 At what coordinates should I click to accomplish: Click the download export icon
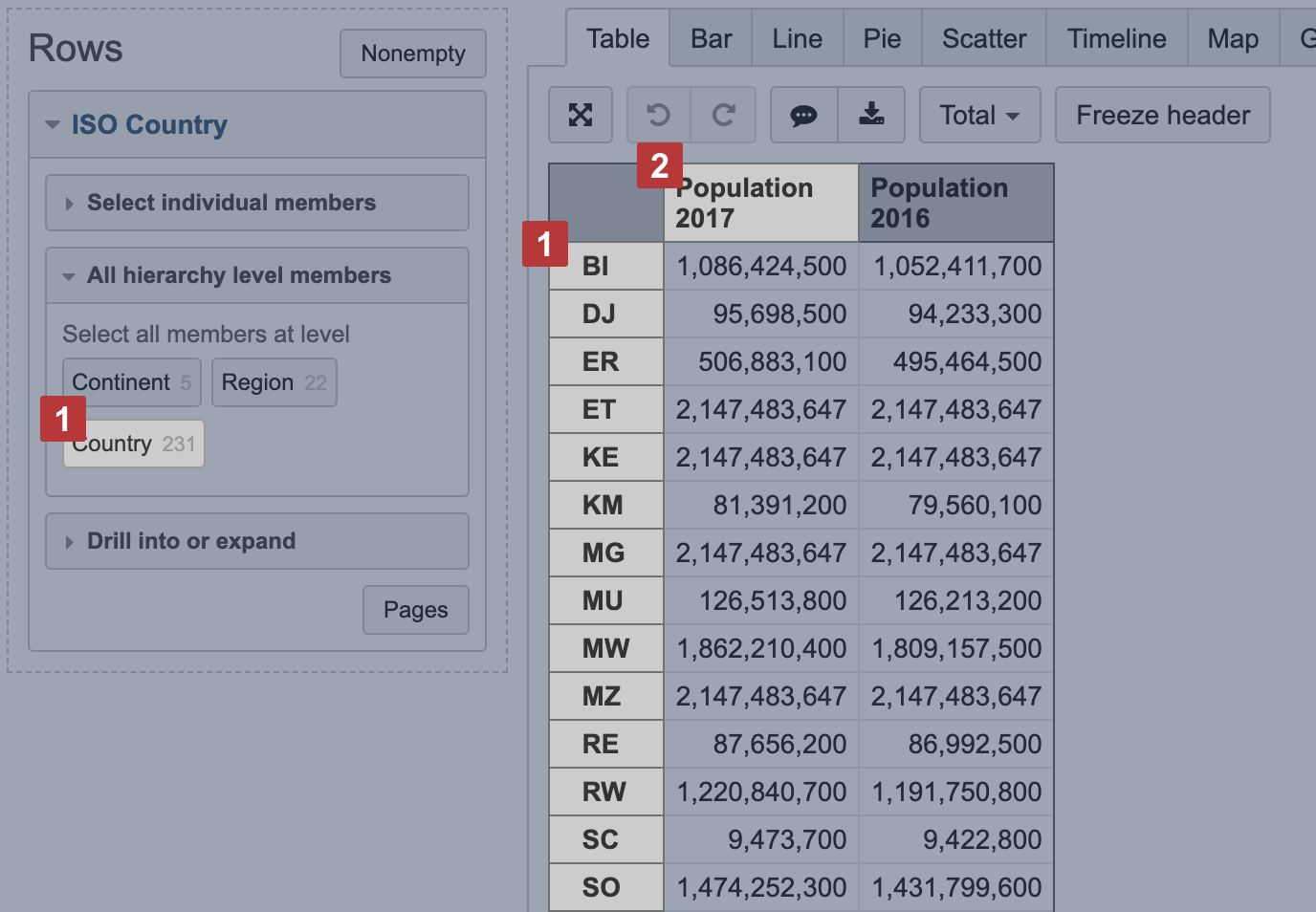tap(871, 115)
